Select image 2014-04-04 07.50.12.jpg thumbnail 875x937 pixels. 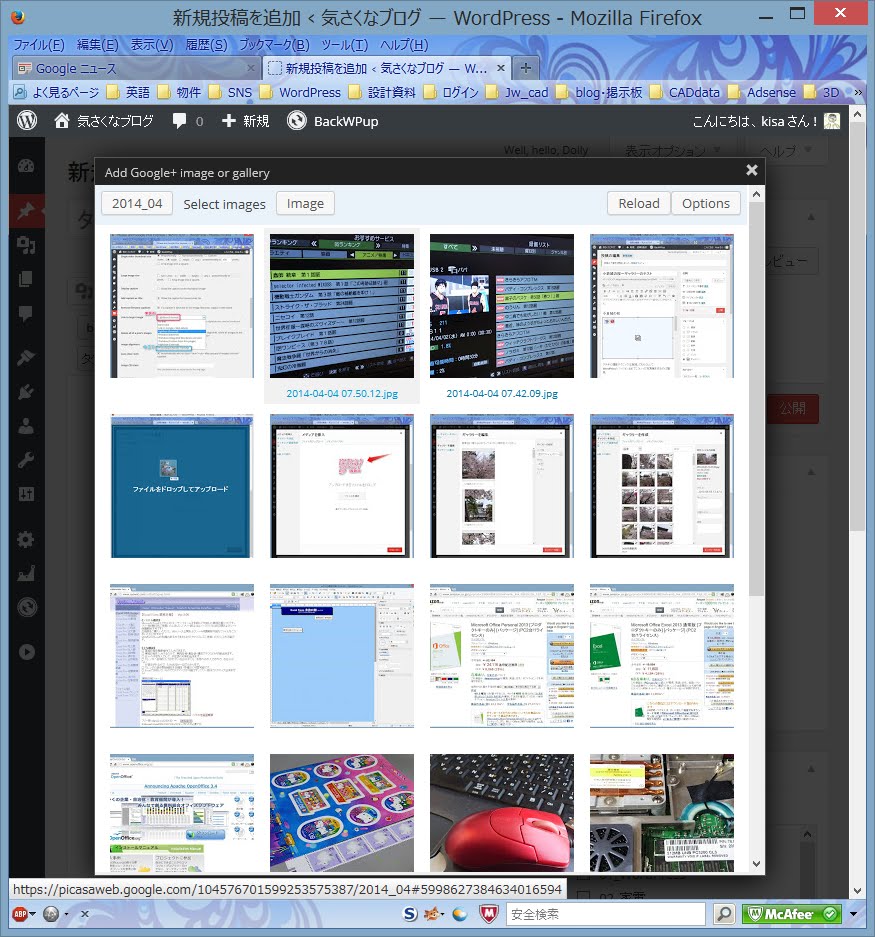point(342,306)
